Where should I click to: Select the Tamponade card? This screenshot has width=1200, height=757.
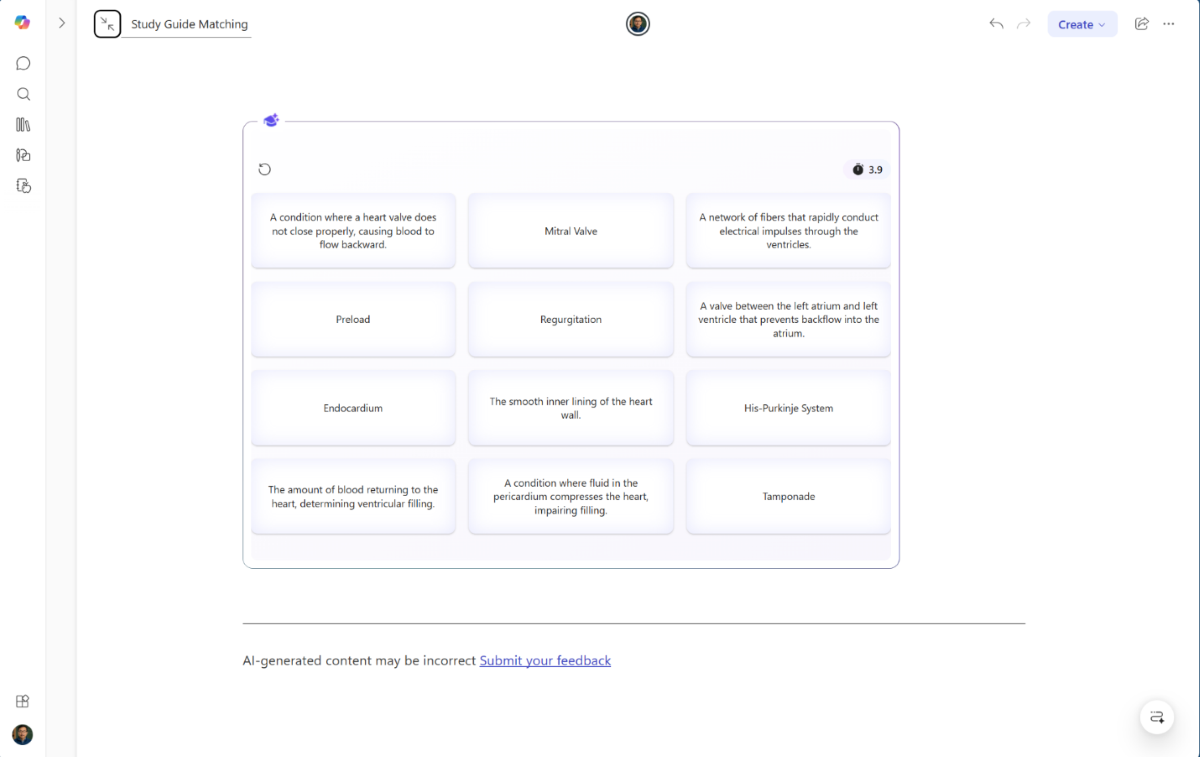(x=788, y=496)
